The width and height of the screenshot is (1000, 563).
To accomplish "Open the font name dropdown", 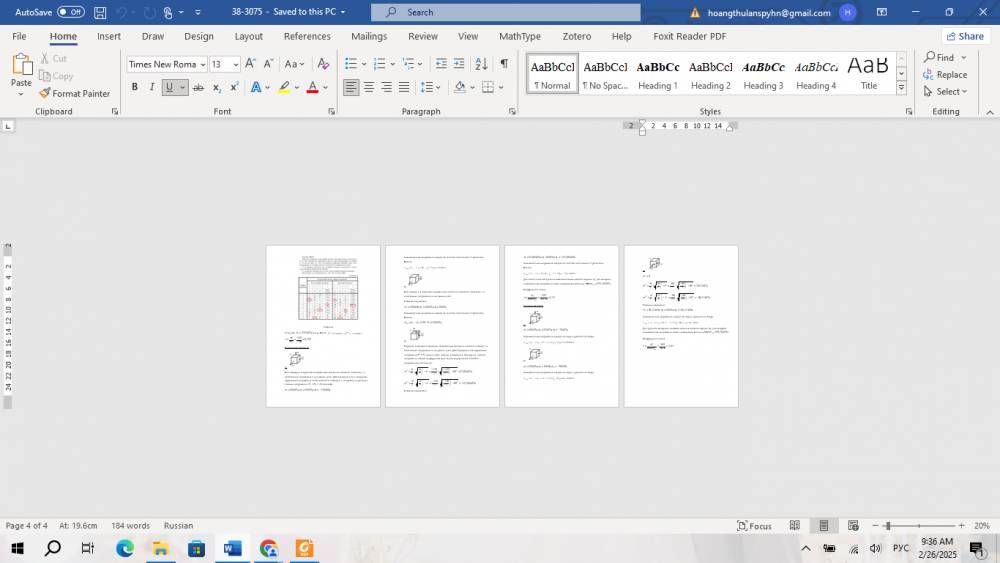I will pos(202,64).
